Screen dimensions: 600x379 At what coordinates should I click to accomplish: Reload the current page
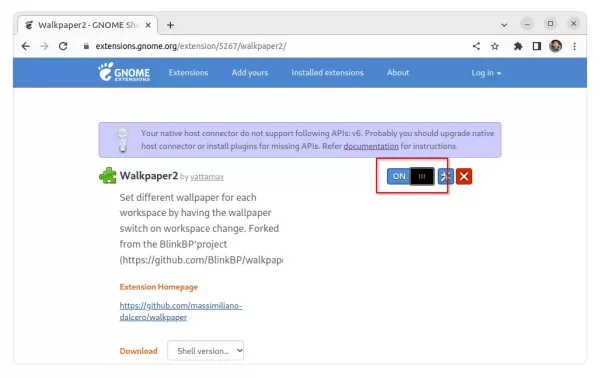tap(63, 46)
